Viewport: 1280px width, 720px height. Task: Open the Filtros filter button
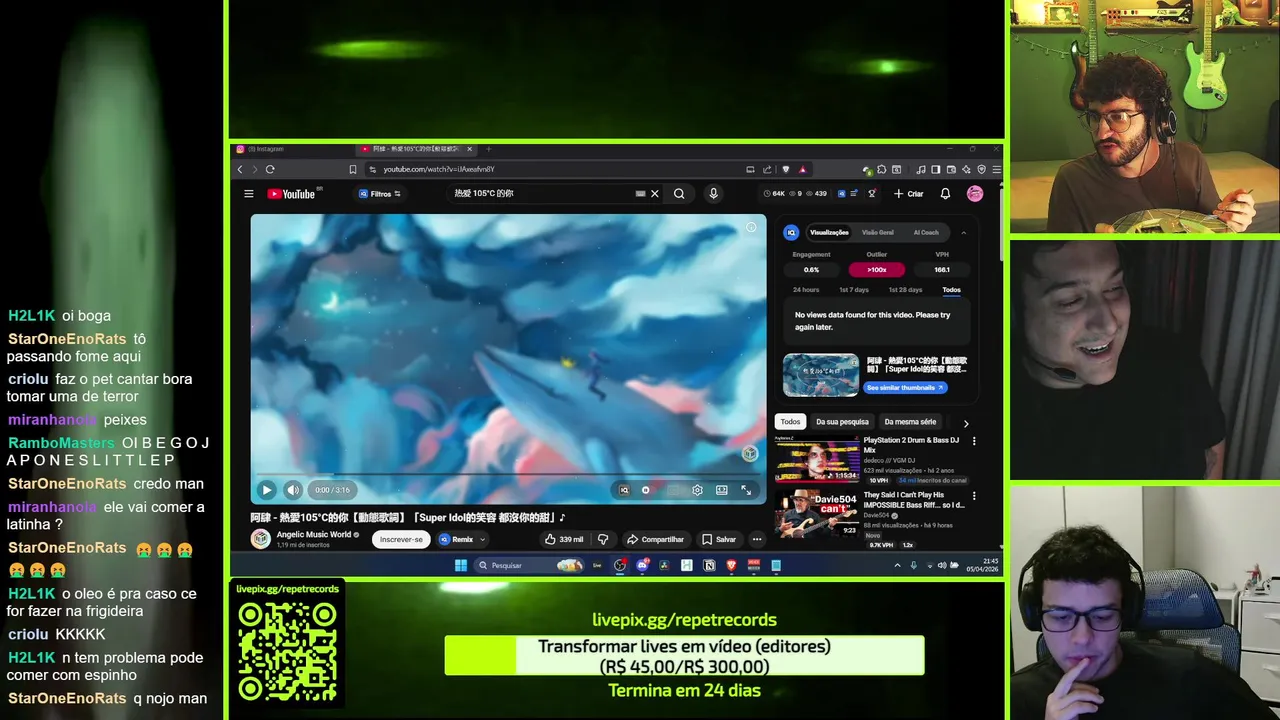pos(381,194)
